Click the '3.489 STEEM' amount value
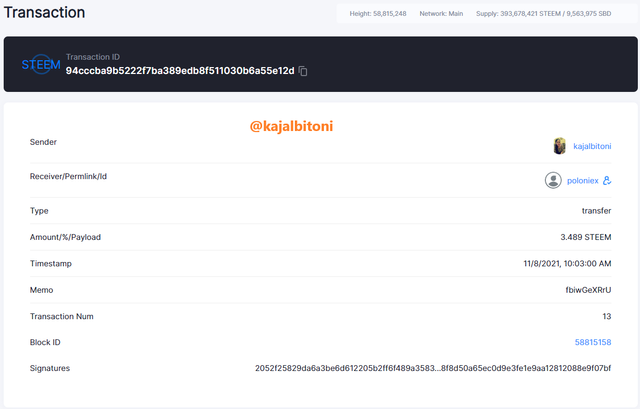Viewport: 640px width, 409px height. click(586, 237)
